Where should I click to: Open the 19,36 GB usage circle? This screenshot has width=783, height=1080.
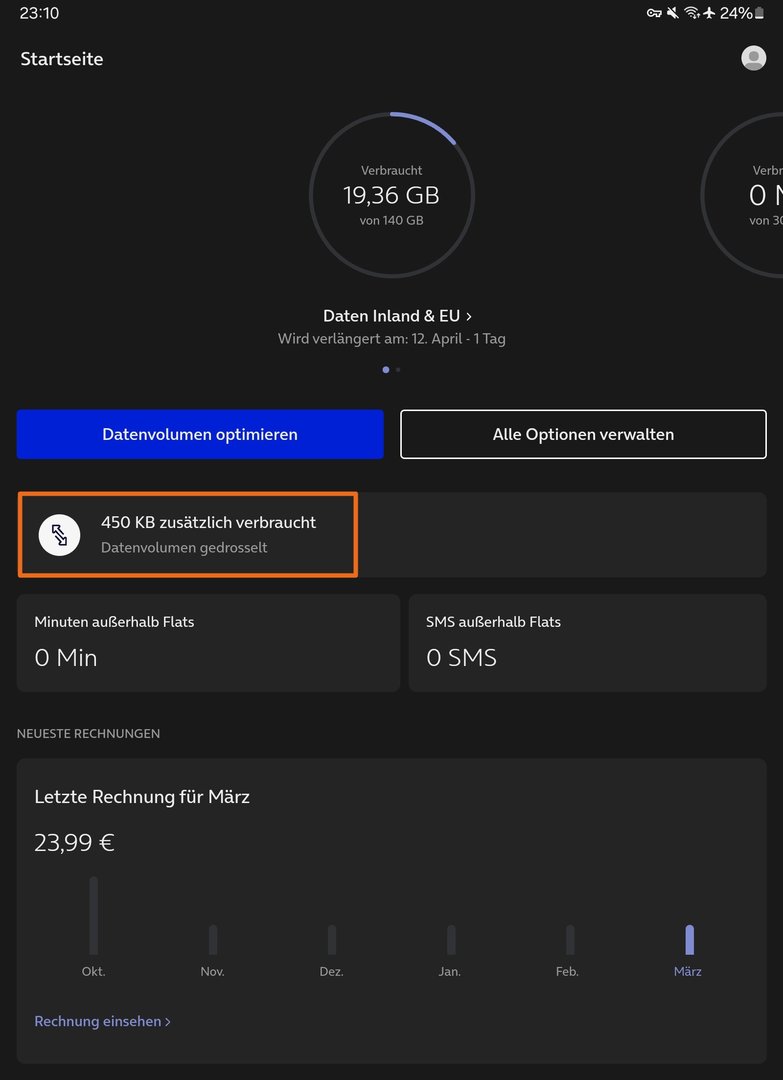(391, 195)
